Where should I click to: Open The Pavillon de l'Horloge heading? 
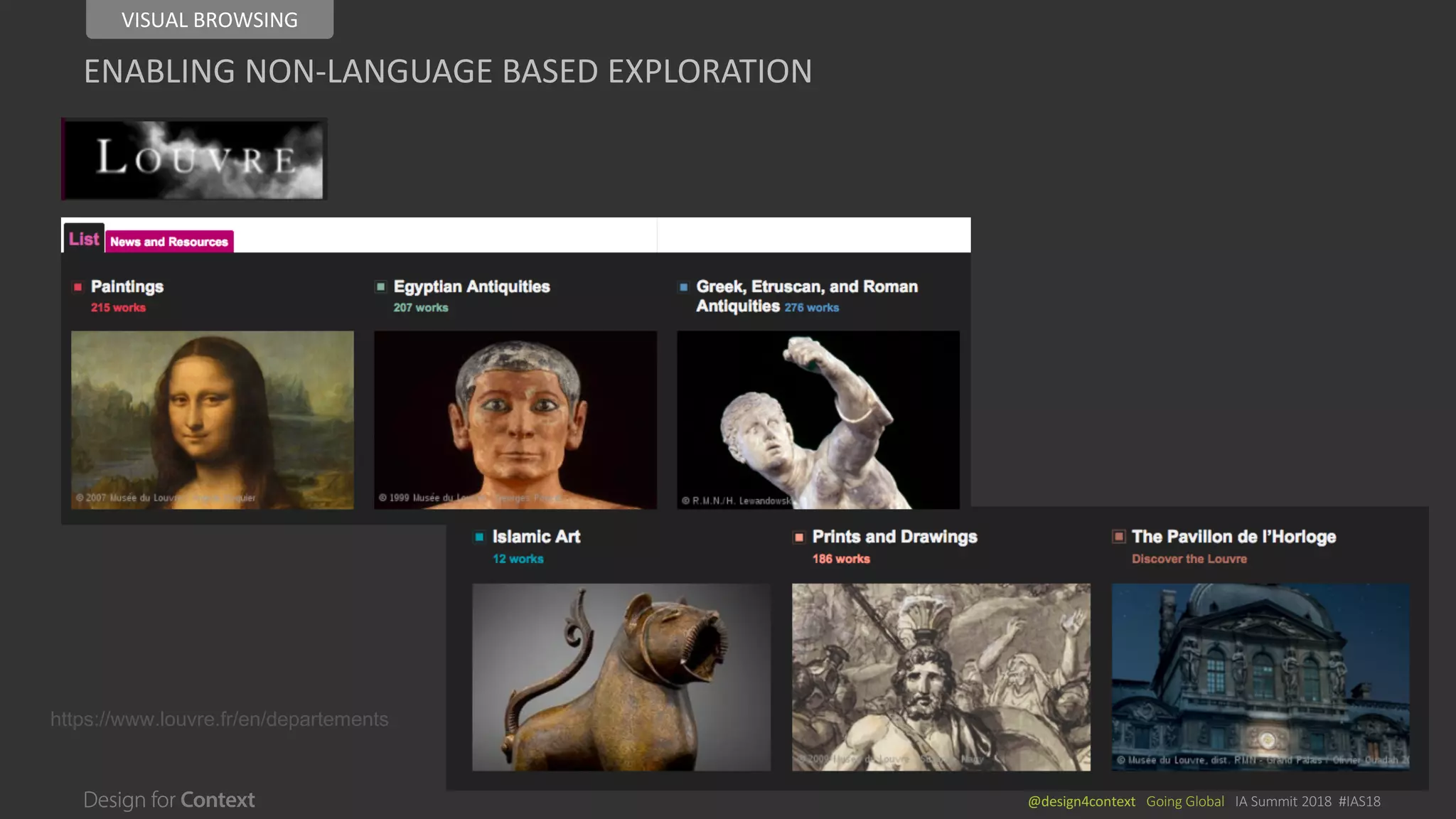click(x=1234, y=537)
